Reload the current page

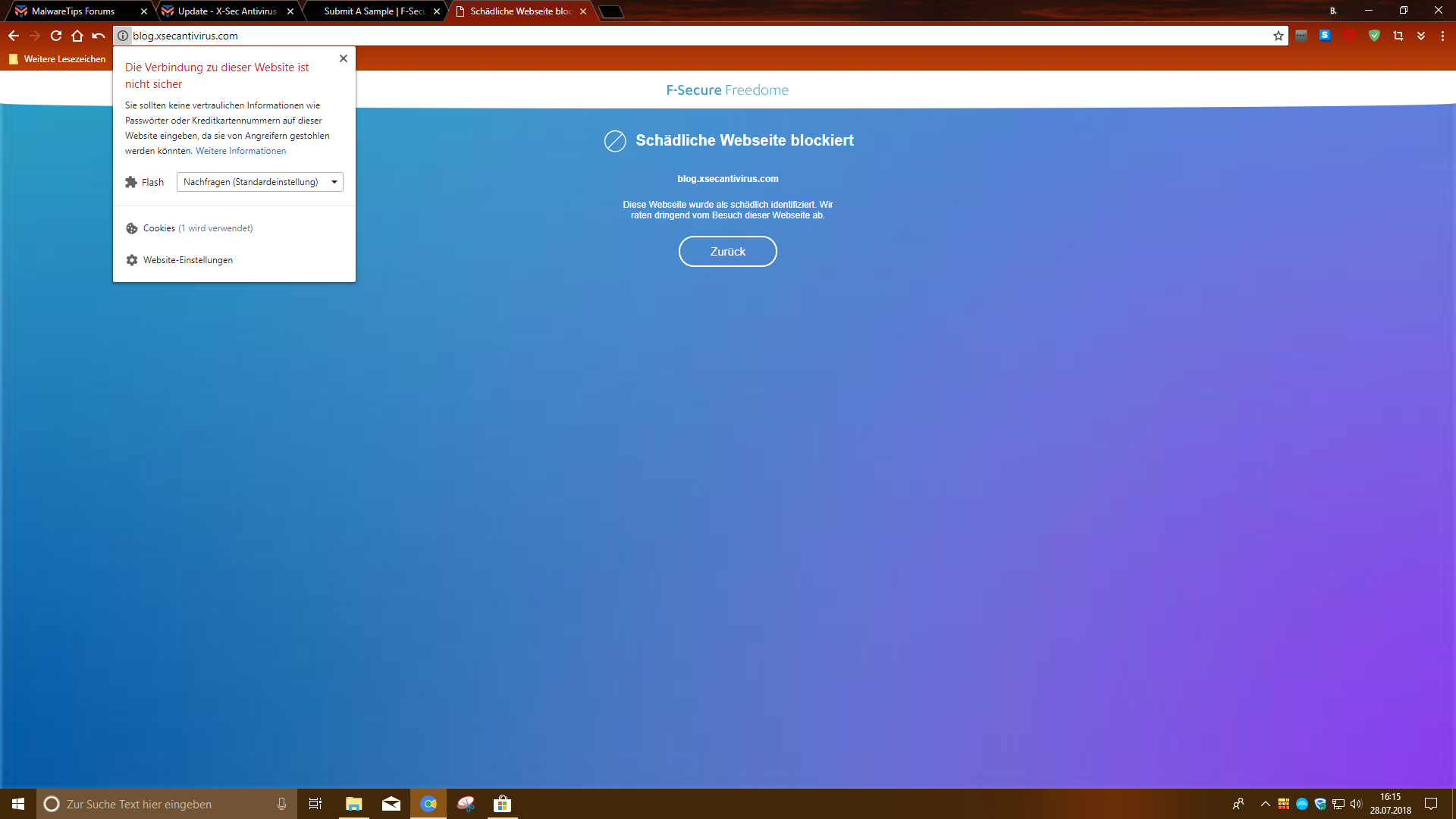(56, 36)
